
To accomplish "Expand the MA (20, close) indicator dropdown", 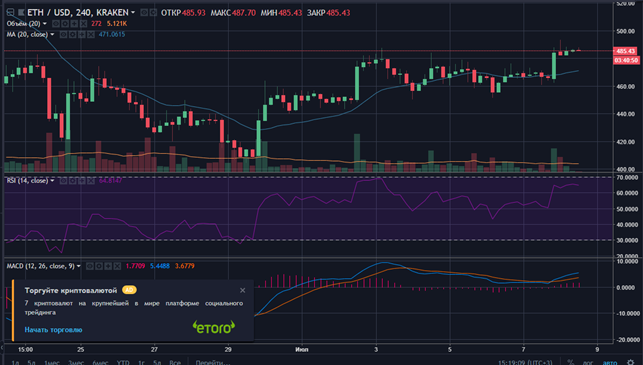I will (52, 34).
